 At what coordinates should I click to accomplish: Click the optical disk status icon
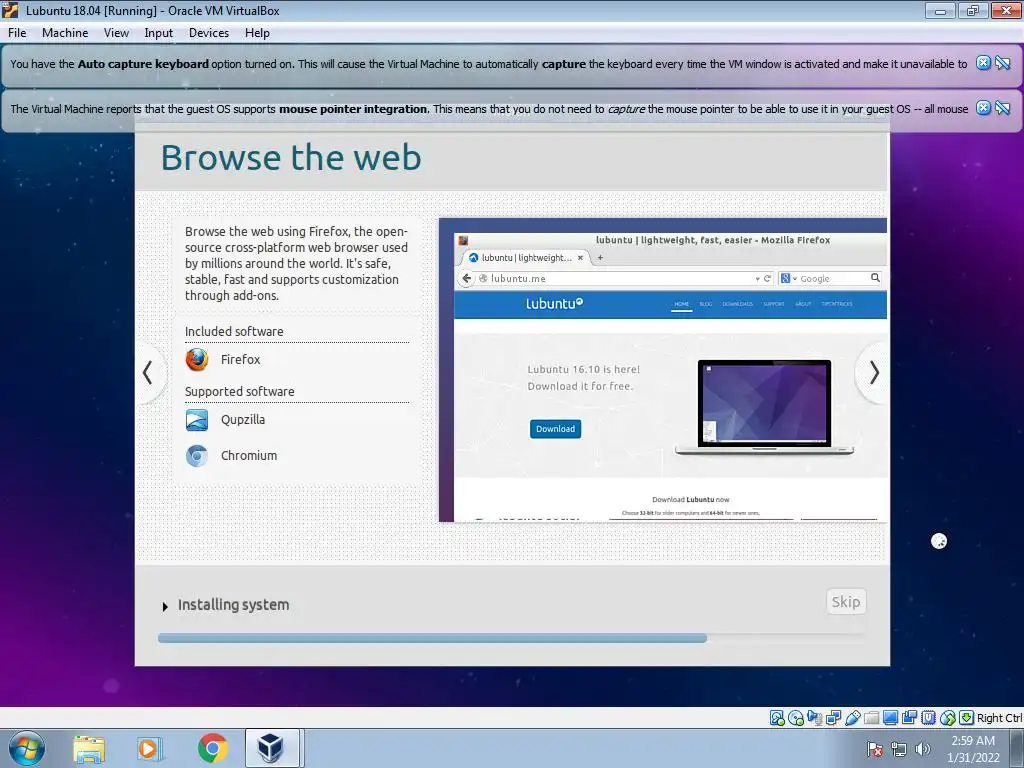pyautogui.click(x=795, y=718)
